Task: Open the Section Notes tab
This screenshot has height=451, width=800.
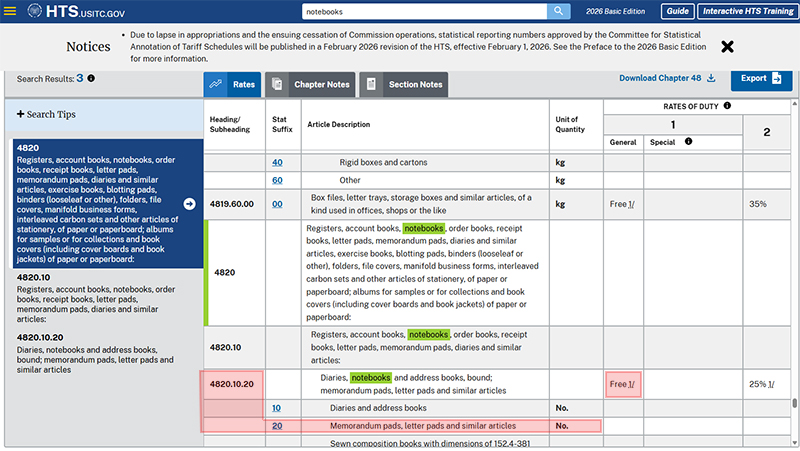Action: click(x=403, y=85)
